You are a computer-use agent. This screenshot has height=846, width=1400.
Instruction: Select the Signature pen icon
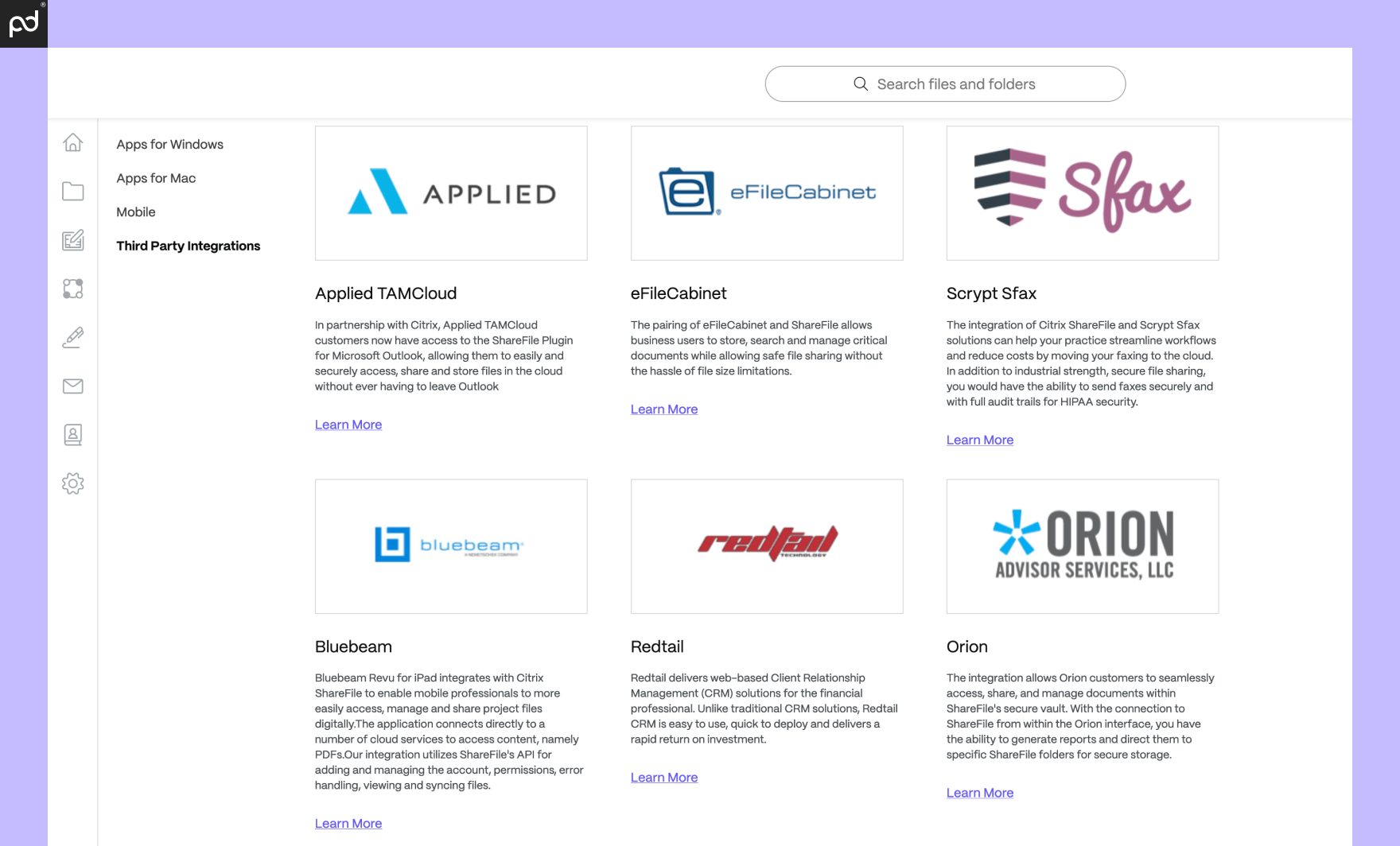coord(72,337)
